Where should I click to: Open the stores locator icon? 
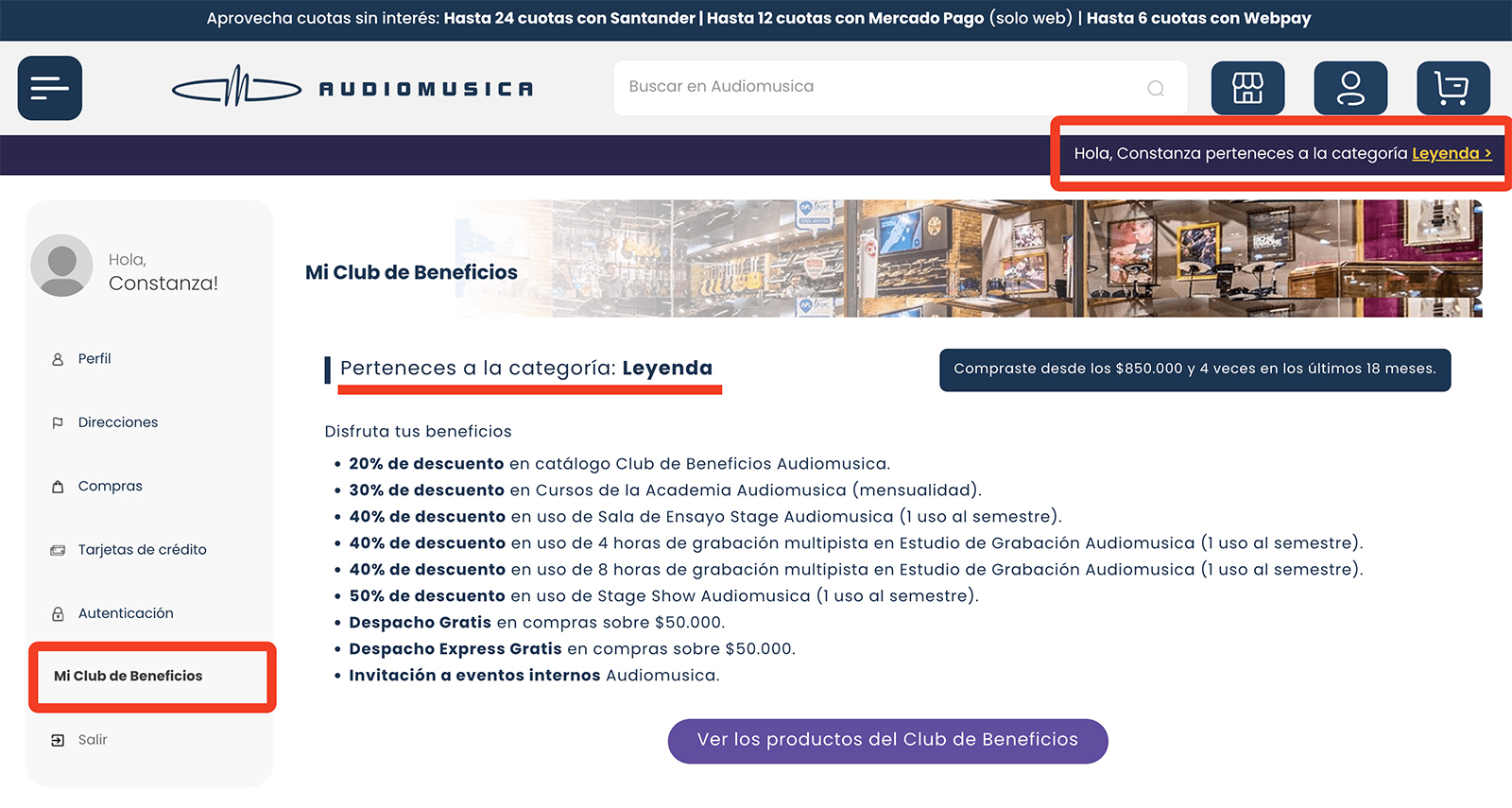[x=1247, y=88]
